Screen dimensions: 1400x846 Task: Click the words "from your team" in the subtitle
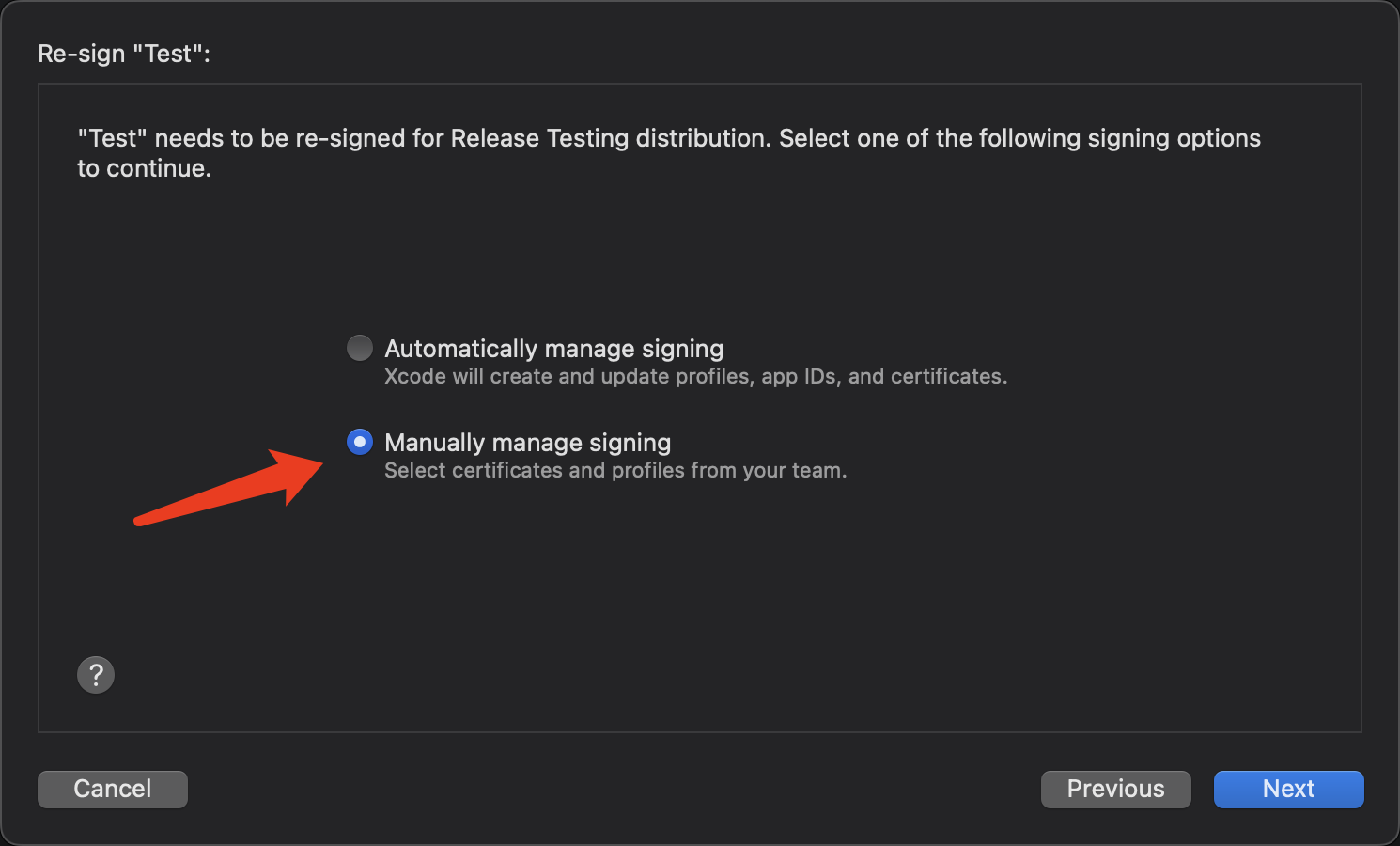pyautogui.click(x=768, y=471)
